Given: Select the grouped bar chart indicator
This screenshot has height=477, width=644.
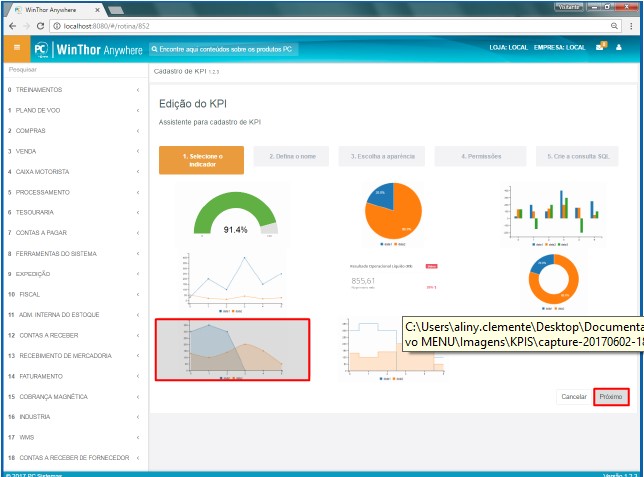Looking at the screenshot, I should pyautogui.click(x=553, y=216).
